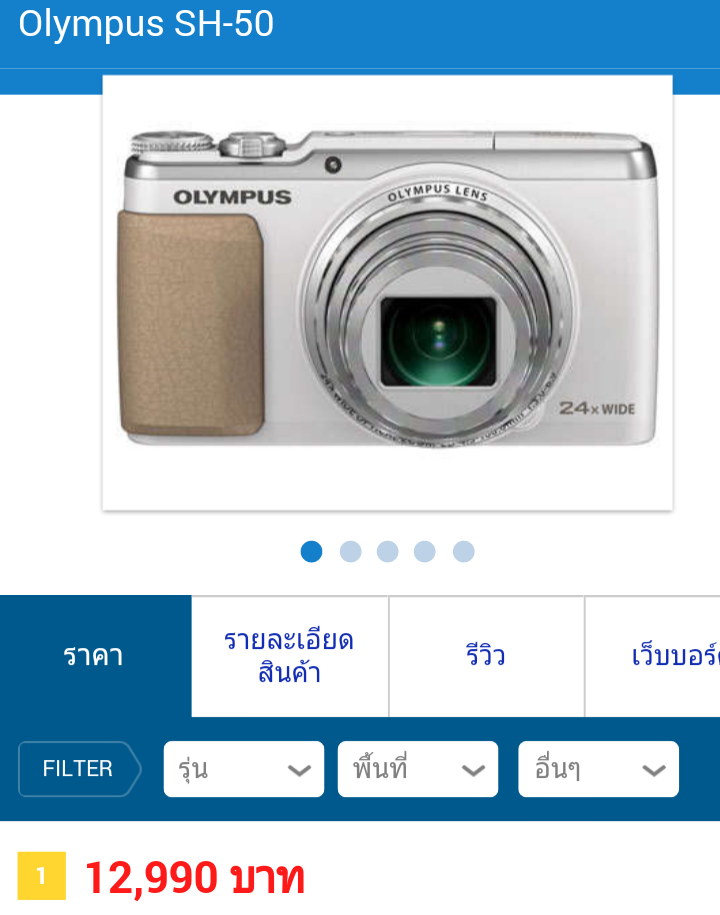Screen dimensions: 720x915
Task: Open the พื้นที่ area dropdown
Action: [x=418, y=769]
